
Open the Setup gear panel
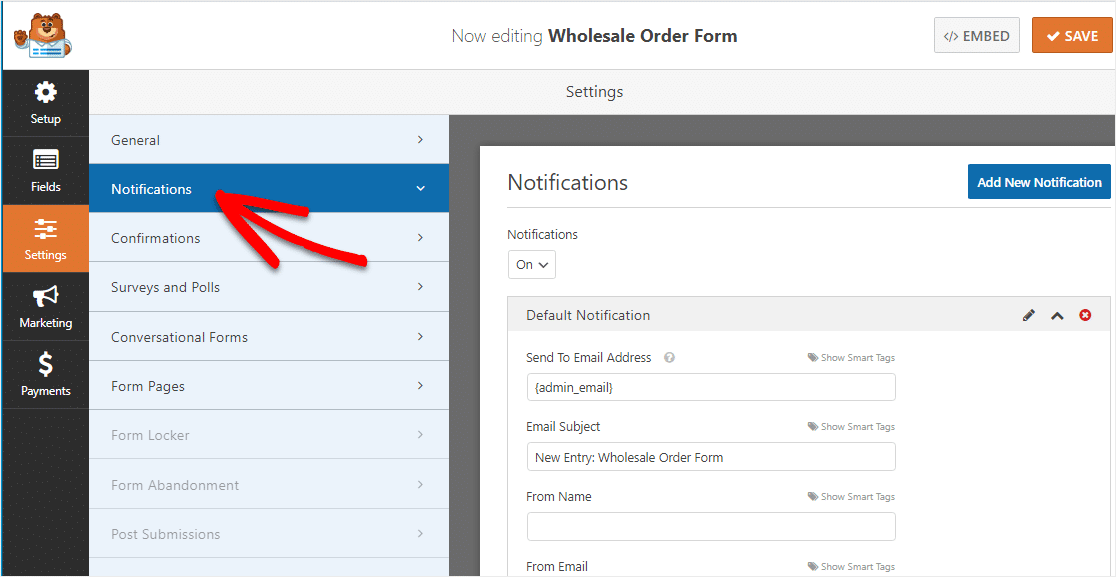click(x=46, y=104)
